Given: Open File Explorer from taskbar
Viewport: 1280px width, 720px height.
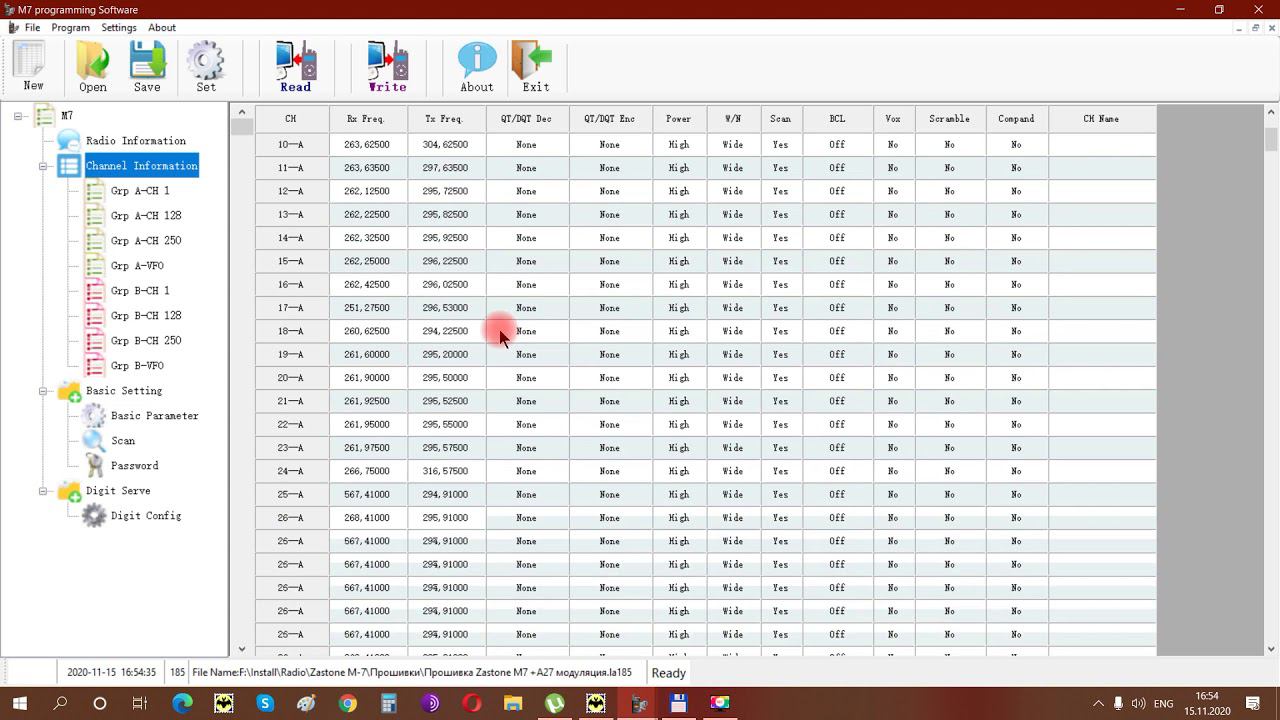Looking at the screenshot, I should point(512,703).
